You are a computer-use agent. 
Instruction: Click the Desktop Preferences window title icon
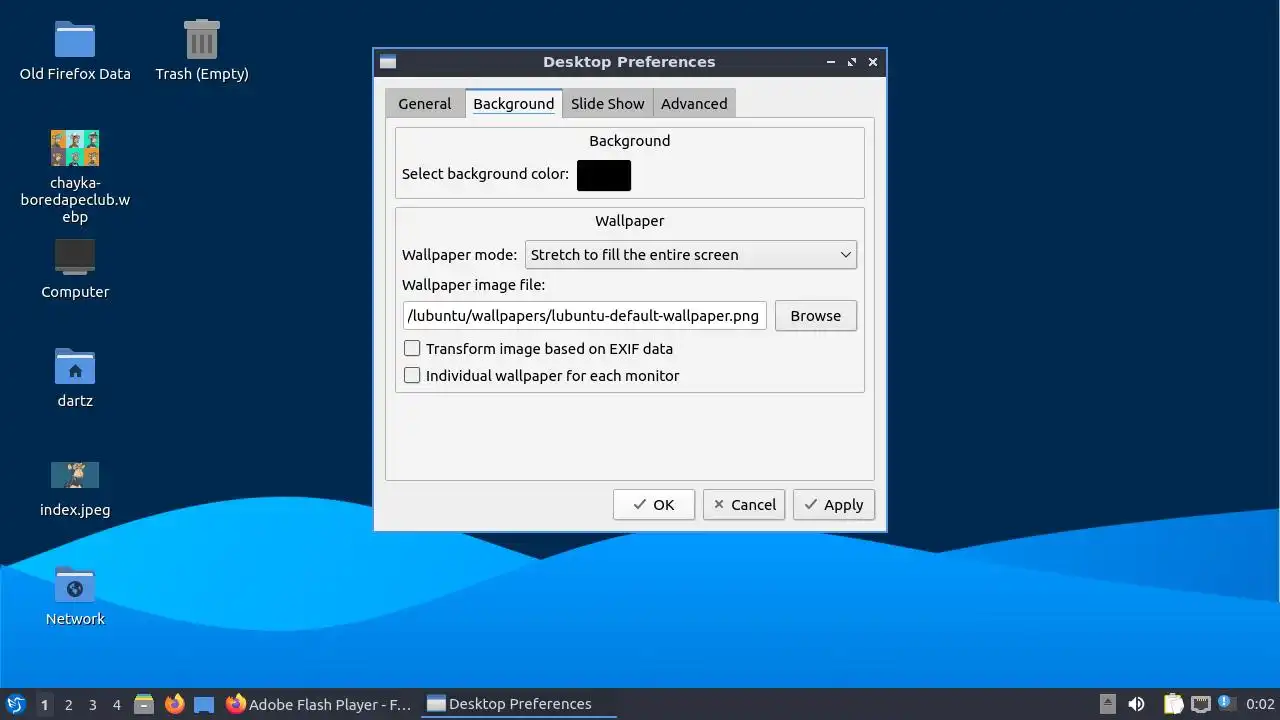click(x=388, y=62)
